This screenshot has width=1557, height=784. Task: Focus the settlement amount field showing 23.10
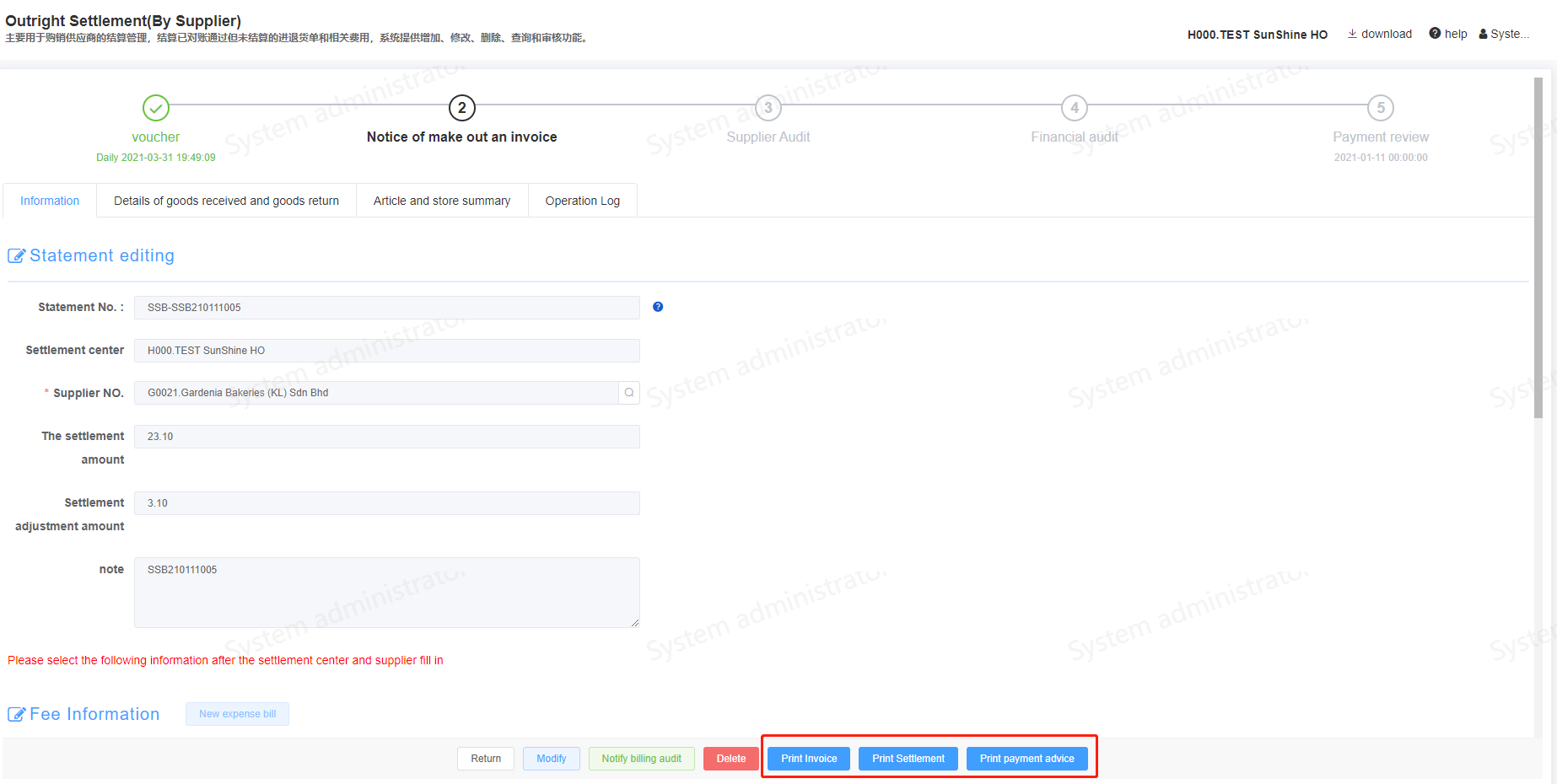click(387, 437)
